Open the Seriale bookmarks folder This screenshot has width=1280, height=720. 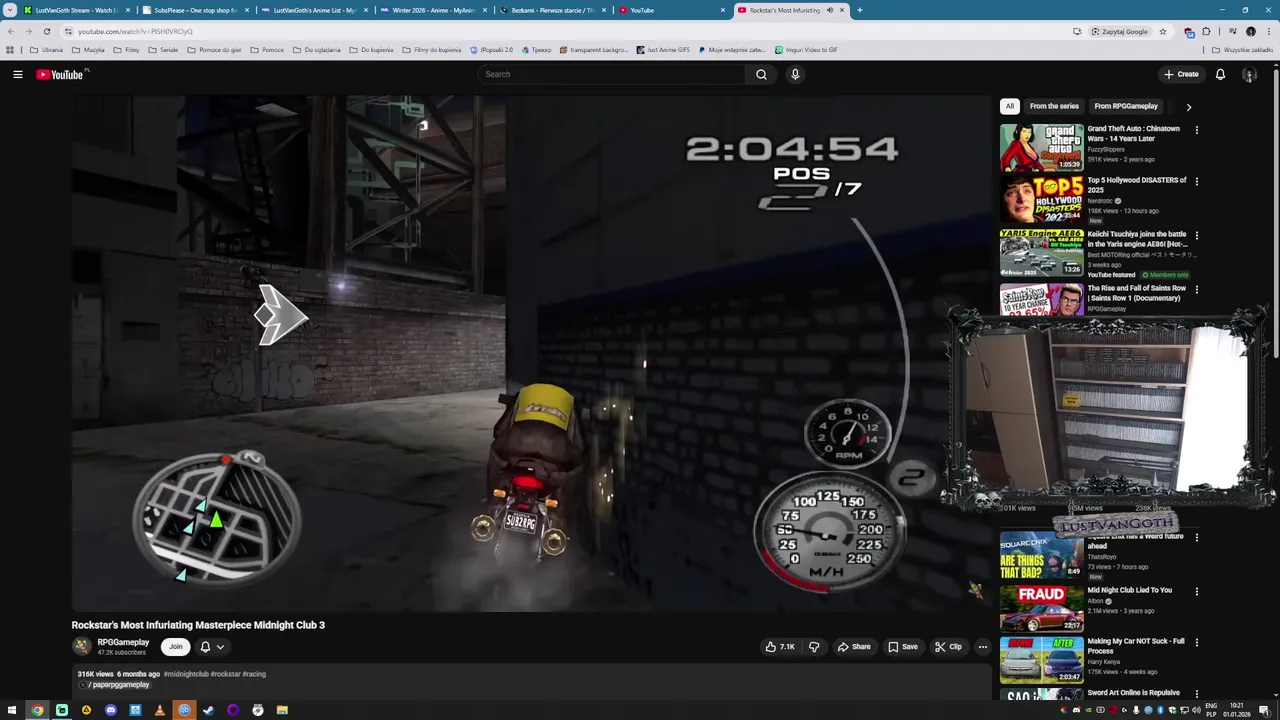point(163,49)
